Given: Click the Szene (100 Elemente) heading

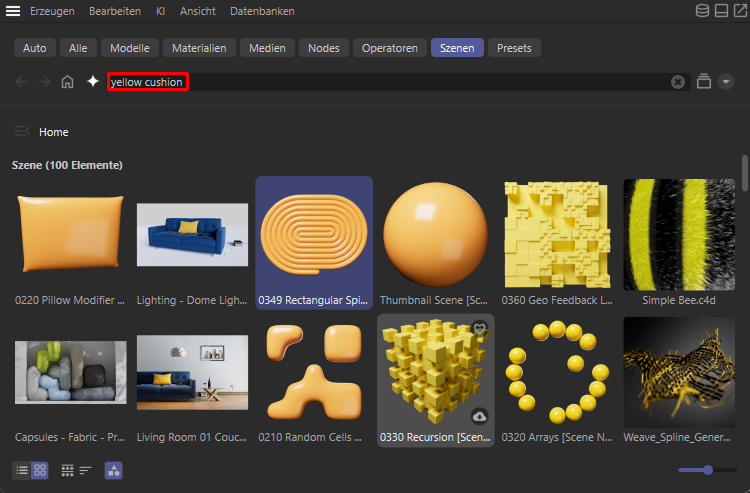Looking at the screenshot, I should click(x=67, y=165).
